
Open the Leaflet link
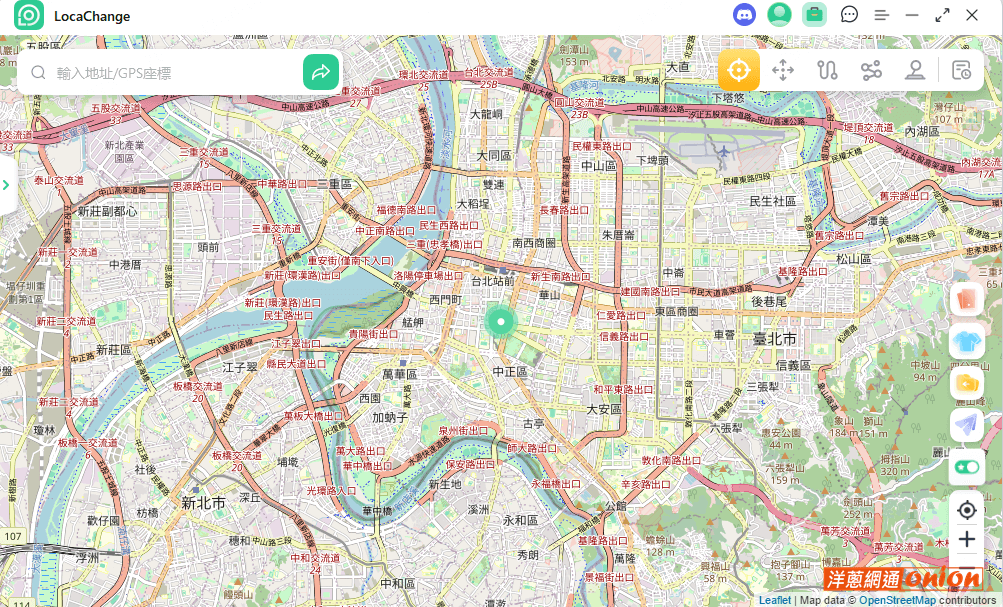(x=775, y=600)
